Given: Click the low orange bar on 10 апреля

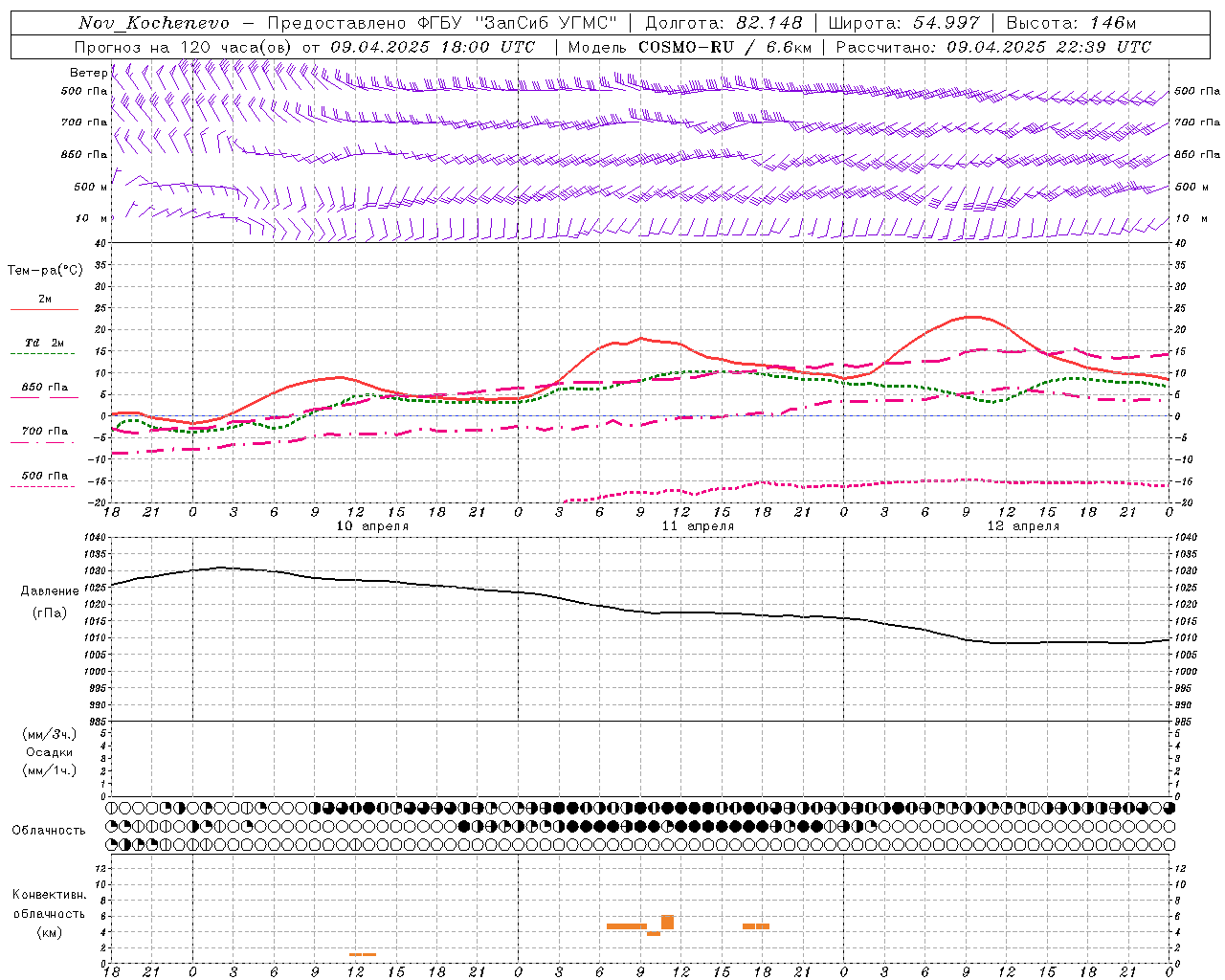Looking at the screenshot, I should pyautogui.click(x=363, y=954).
